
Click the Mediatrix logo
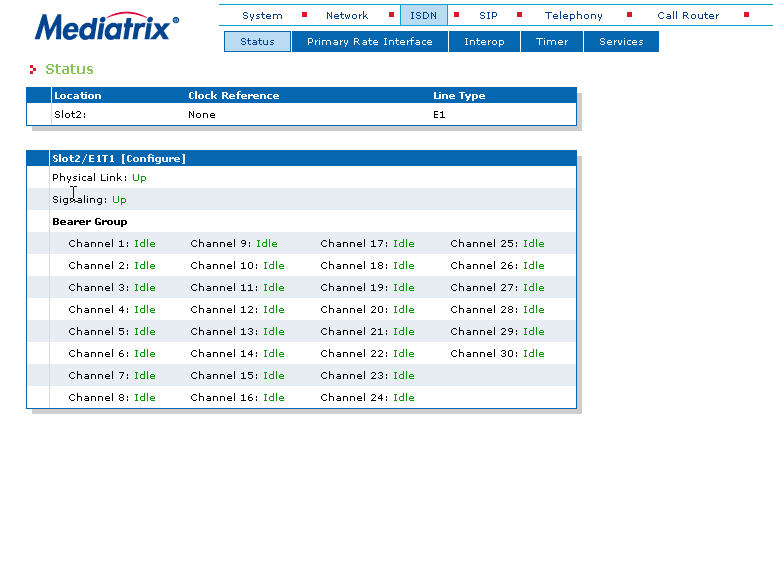(106, 27)
